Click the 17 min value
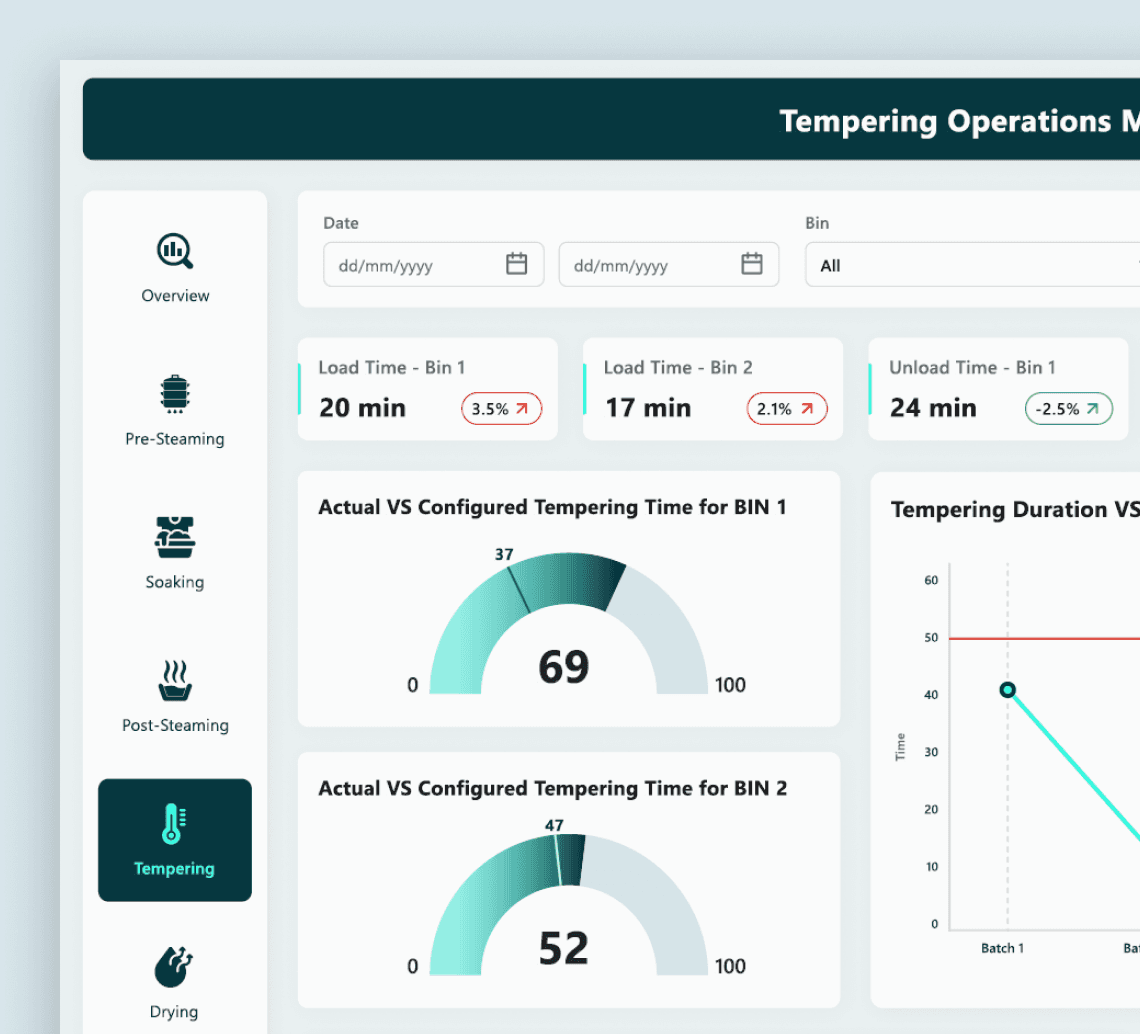This screenshot has width=1140, height=1034. tap(649, 408)
